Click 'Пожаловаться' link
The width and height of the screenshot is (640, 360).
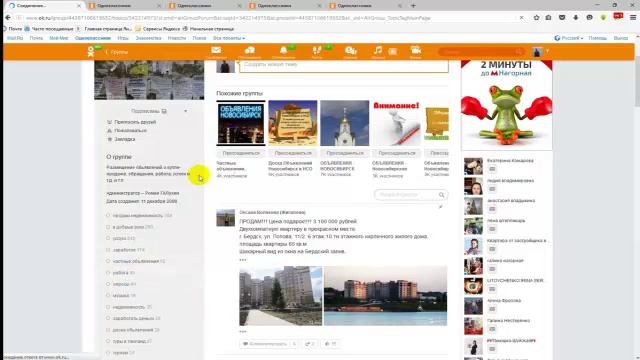[130, 131]
